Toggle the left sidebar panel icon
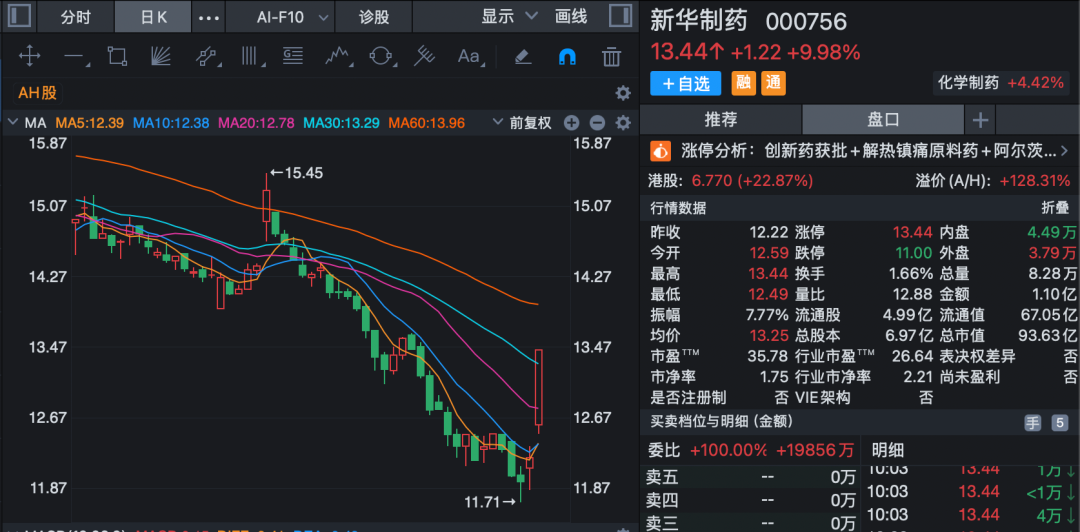 click(17, 17)
